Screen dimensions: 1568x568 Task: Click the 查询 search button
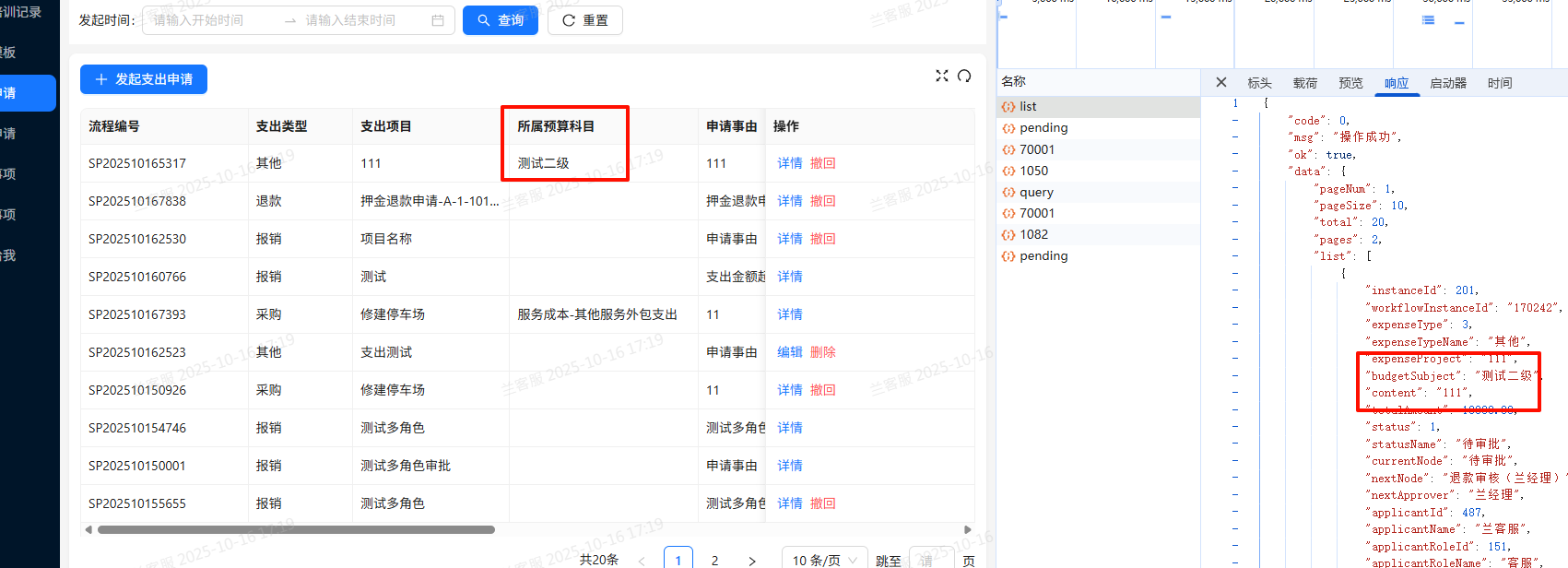[501, 20]
